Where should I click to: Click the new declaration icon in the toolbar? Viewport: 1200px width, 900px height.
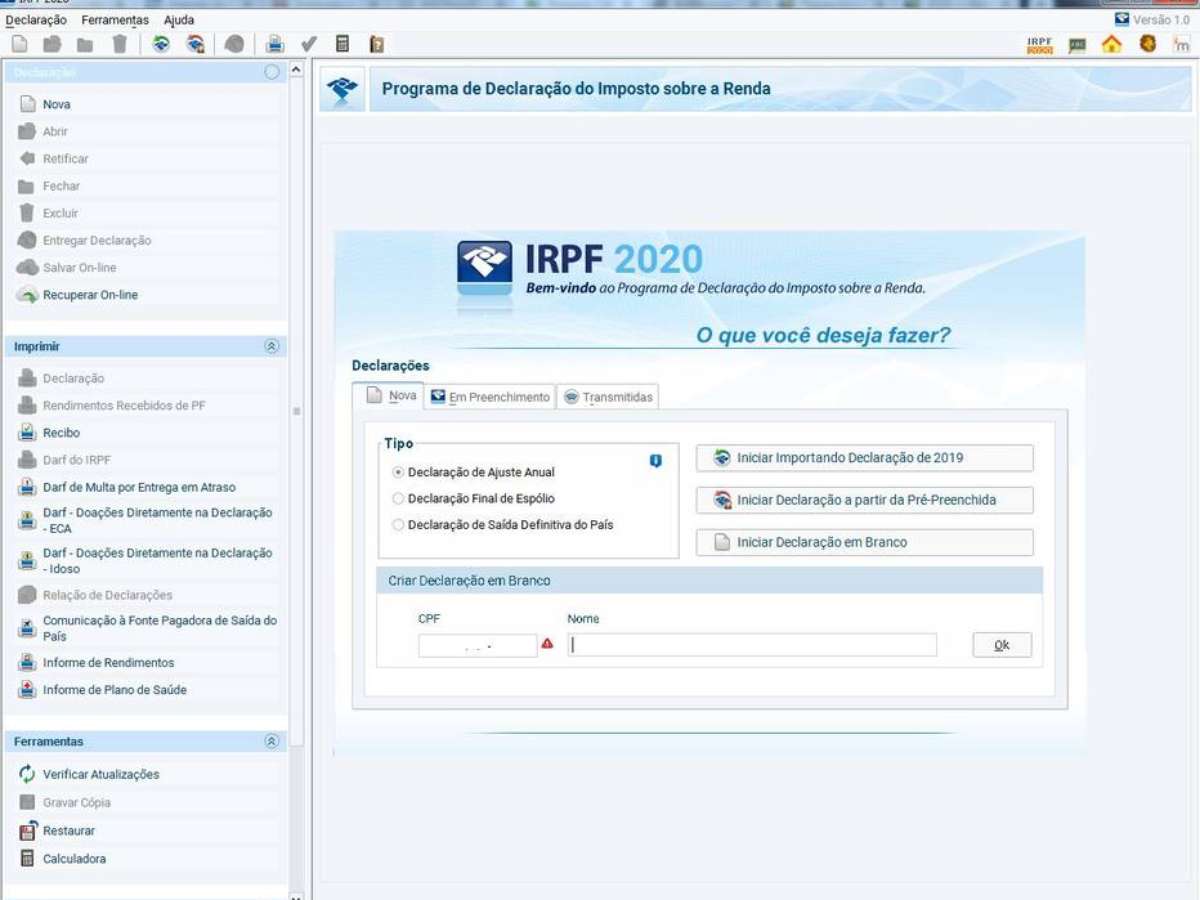pyautogui.click(x=20, y=44)
